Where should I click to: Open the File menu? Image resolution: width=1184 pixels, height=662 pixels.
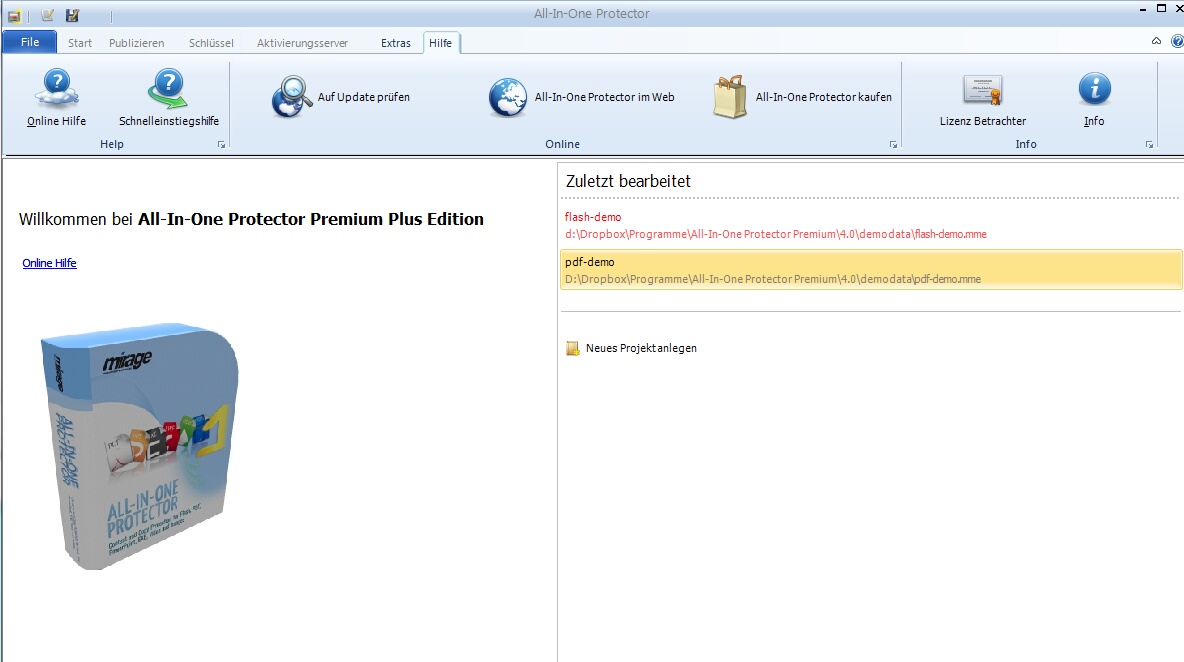click(30, 42)
